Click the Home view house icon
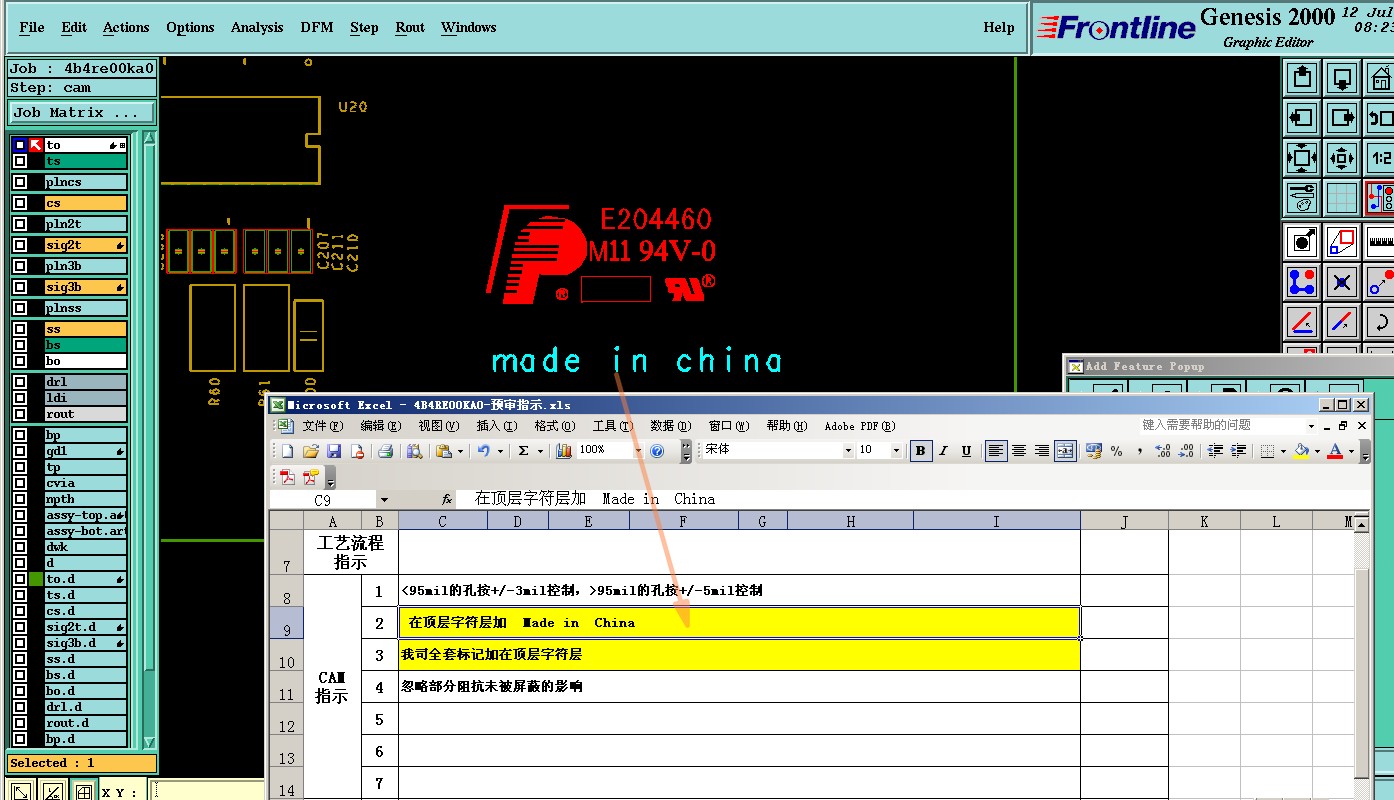 click(x=1381, y=77)
